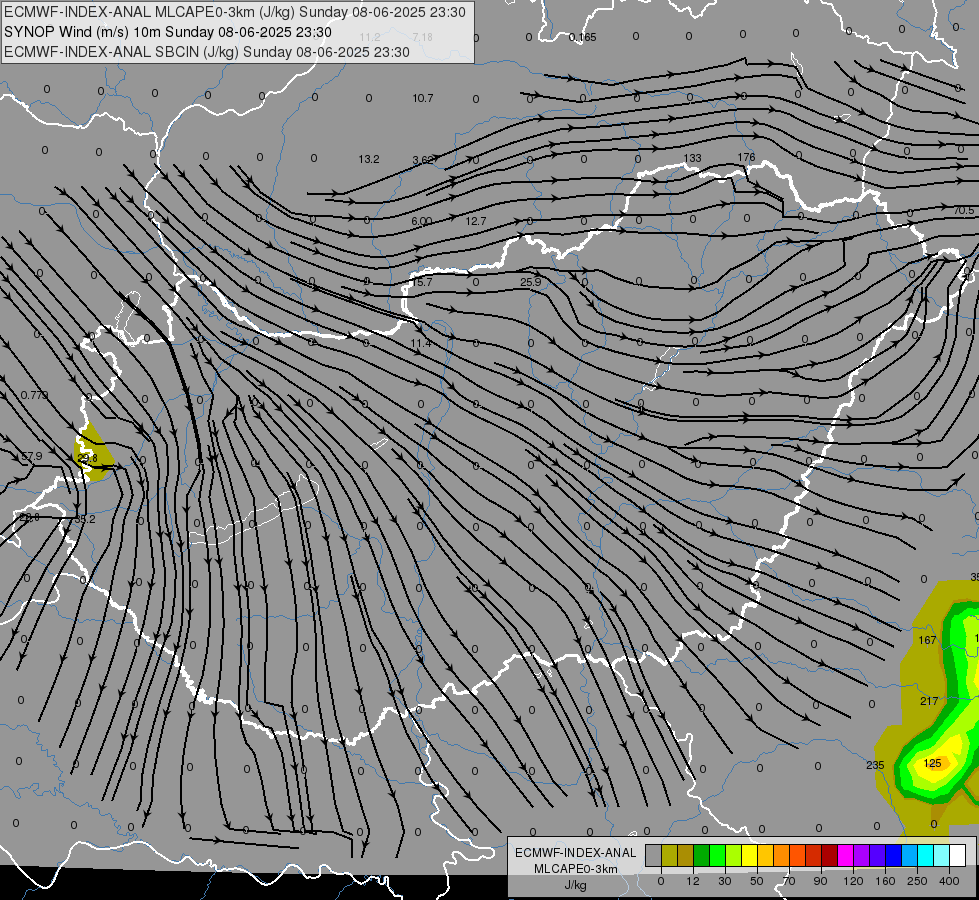The height and width of the screenshot is (900, 979).
Task: Choose the pure yellow legend swatch
Action: (x=749, y=855)
